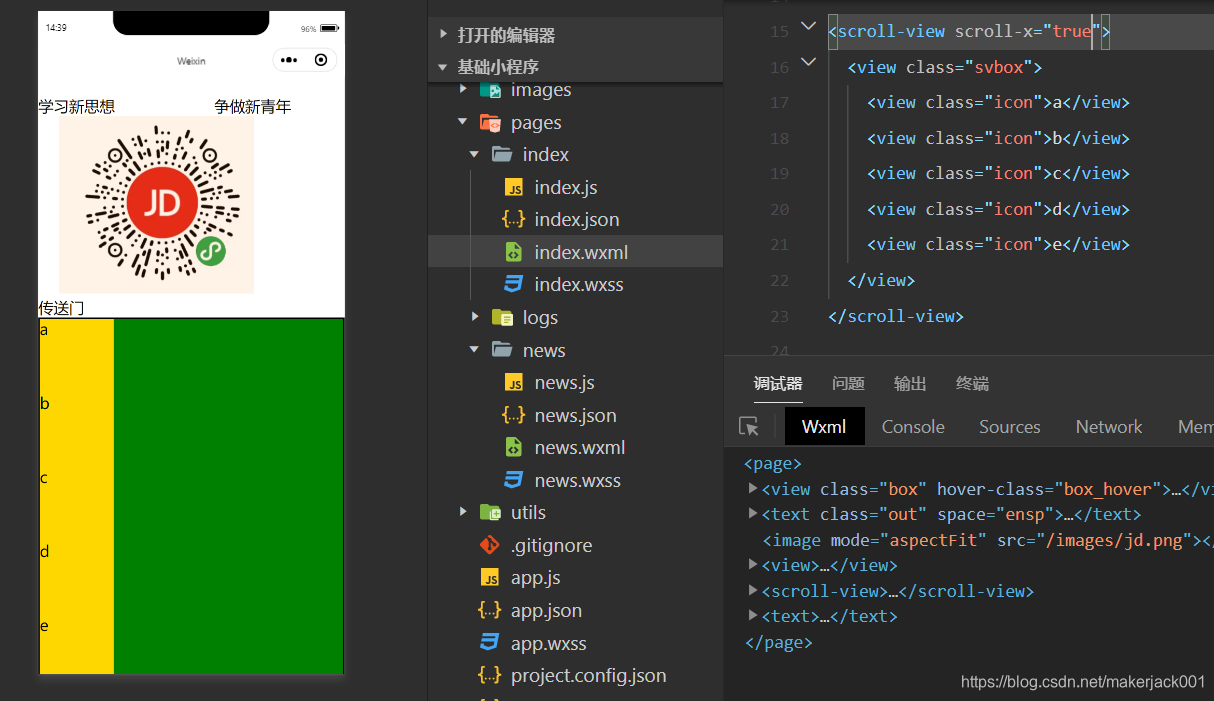The width and height of the screenshot is (1214, 701).
Task: Open the Sources debugger tab
Action: [1009, 427]
